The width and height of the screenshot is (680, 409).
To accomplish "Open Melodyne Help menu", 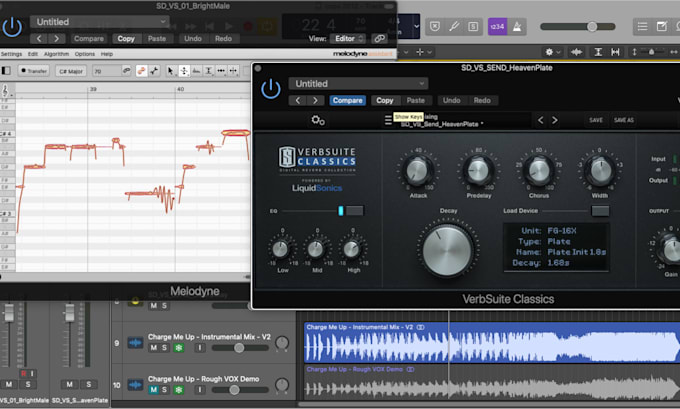I will 107,54.
